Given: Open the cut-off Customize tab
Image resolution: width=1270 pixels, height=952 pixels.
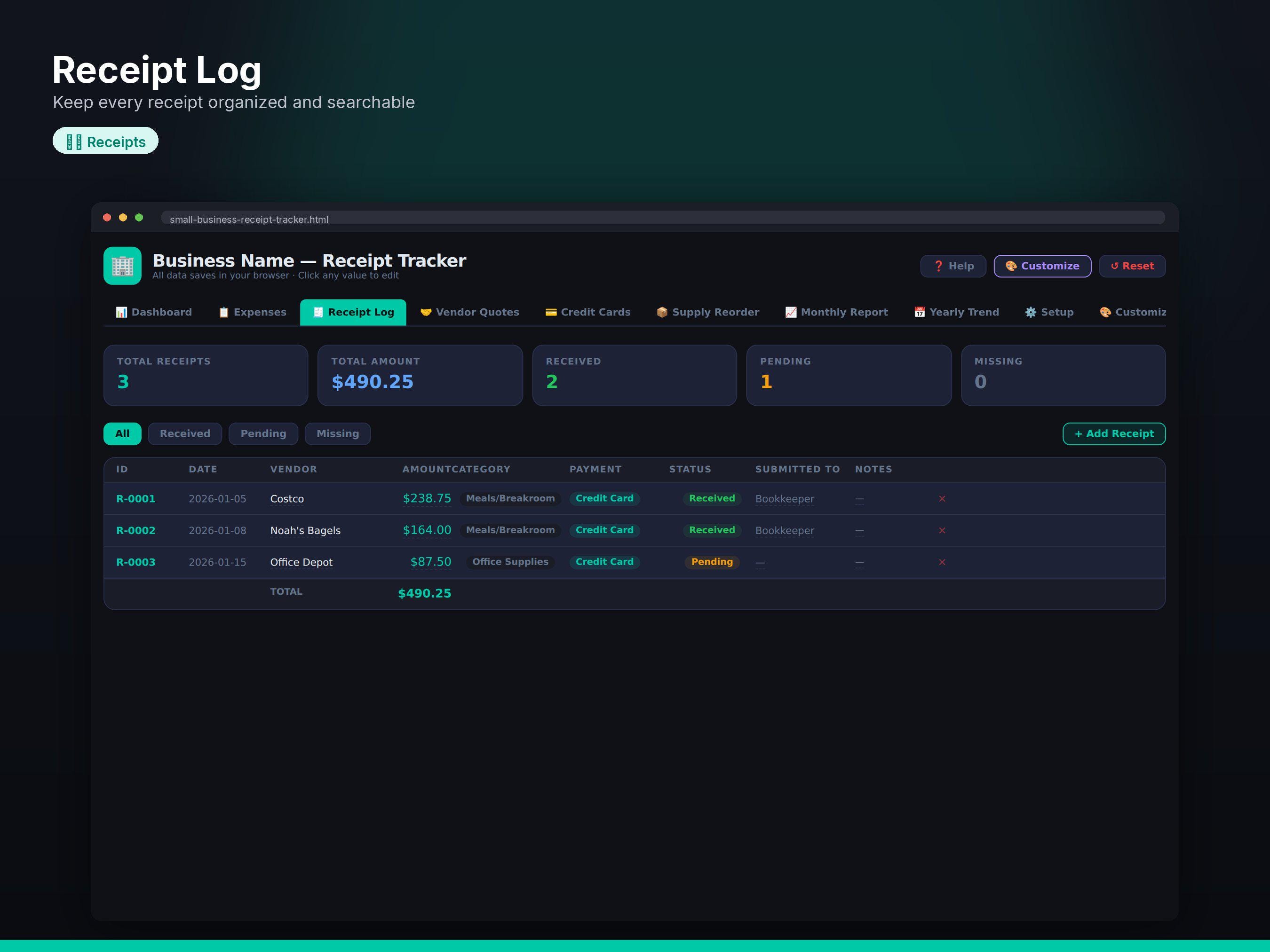Looking at the screenshot, I should pos(1133,312).
